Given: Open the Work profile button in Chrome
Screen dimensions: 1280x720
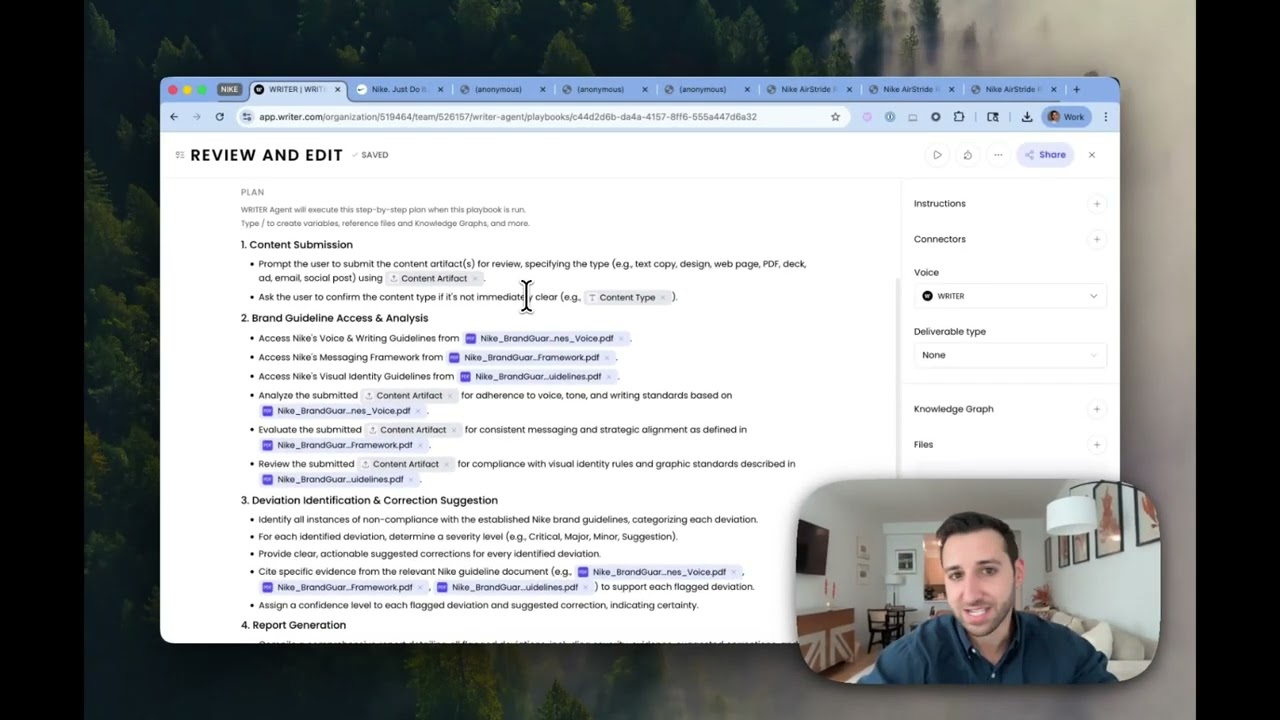Looking at the screenshot, I should coord(1066,117).
